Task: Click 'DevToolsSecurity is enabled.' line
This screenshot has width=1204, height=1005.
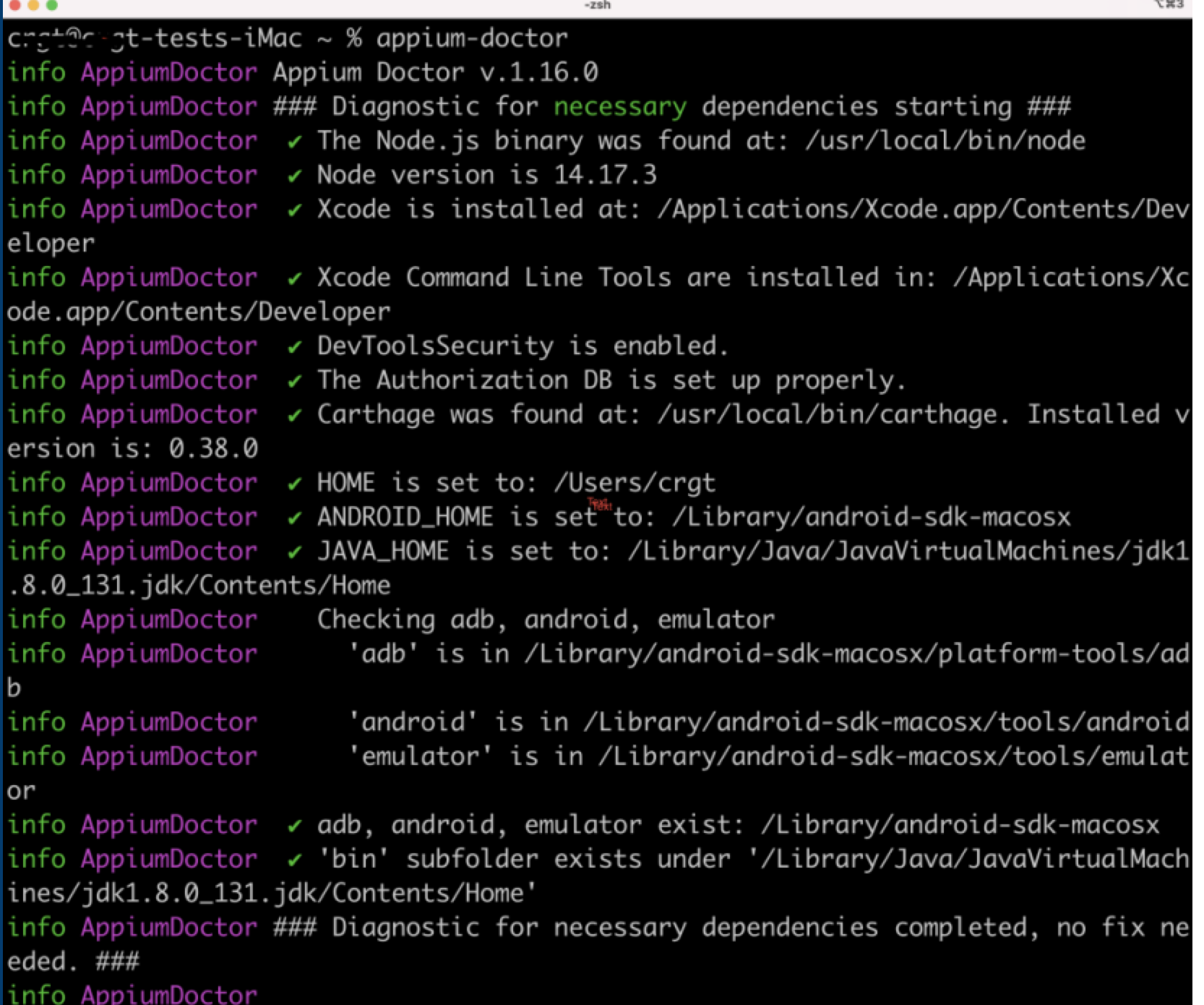Action: tap(523, 346)
